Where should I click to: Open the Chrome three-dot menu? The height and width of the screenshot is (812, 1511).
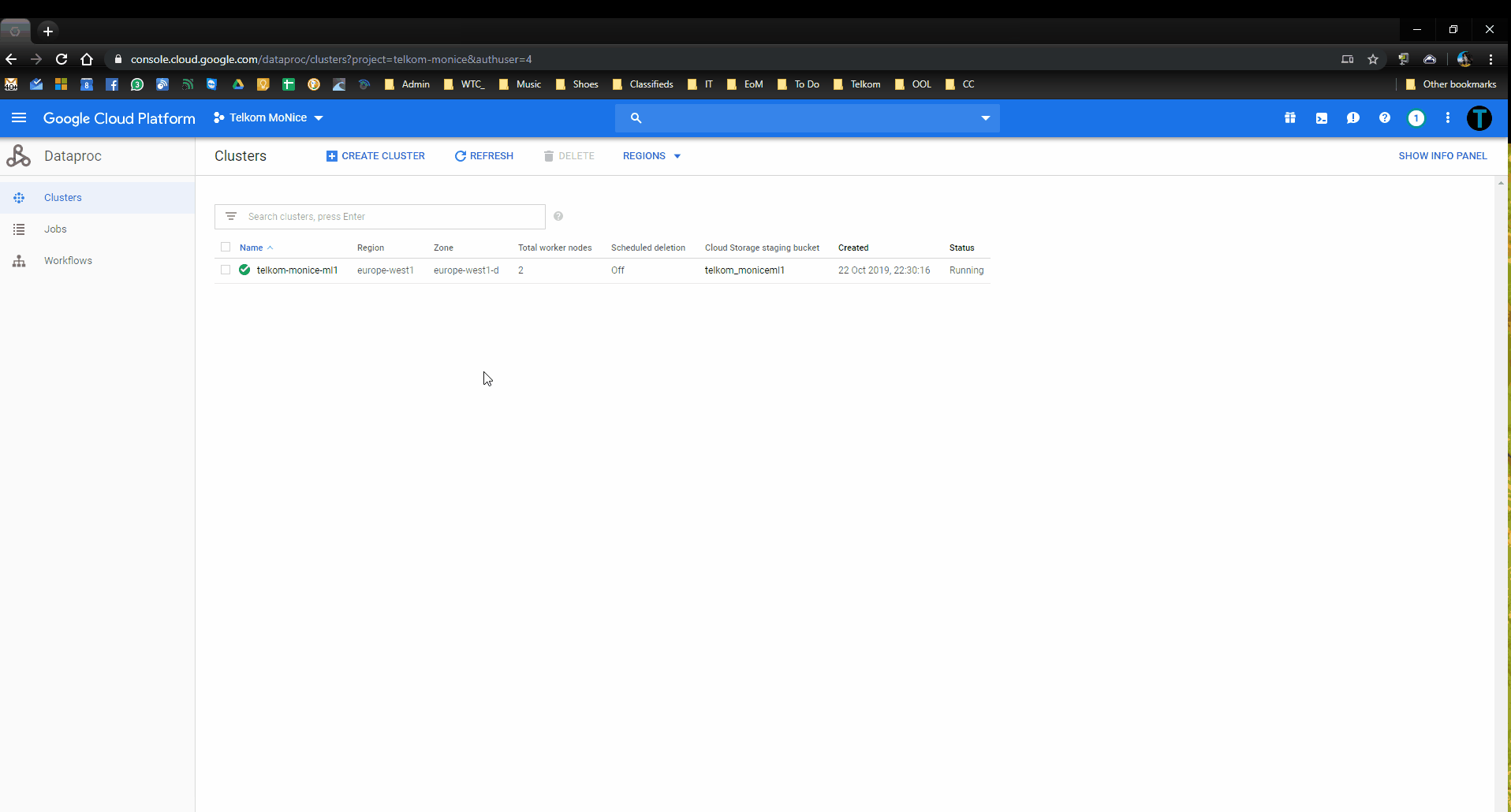point(1490,59)
